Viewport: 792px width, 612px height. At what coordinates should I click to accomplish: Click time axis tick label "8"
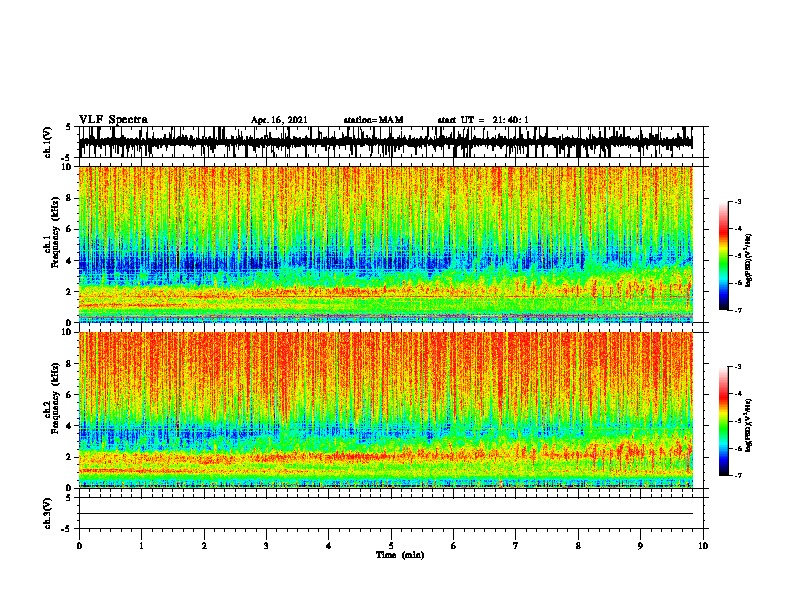[x=578, y=546]
